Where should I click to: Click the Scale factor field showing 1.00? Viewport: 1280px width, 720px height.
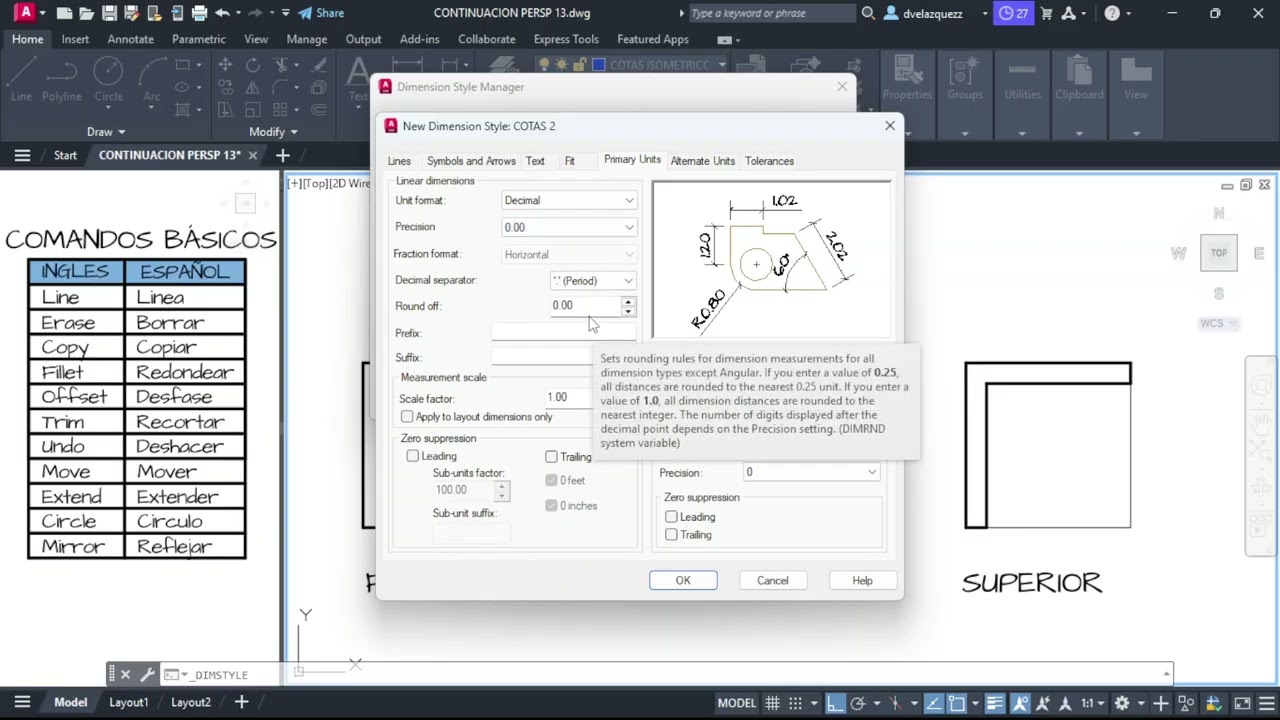coord(570,397)
